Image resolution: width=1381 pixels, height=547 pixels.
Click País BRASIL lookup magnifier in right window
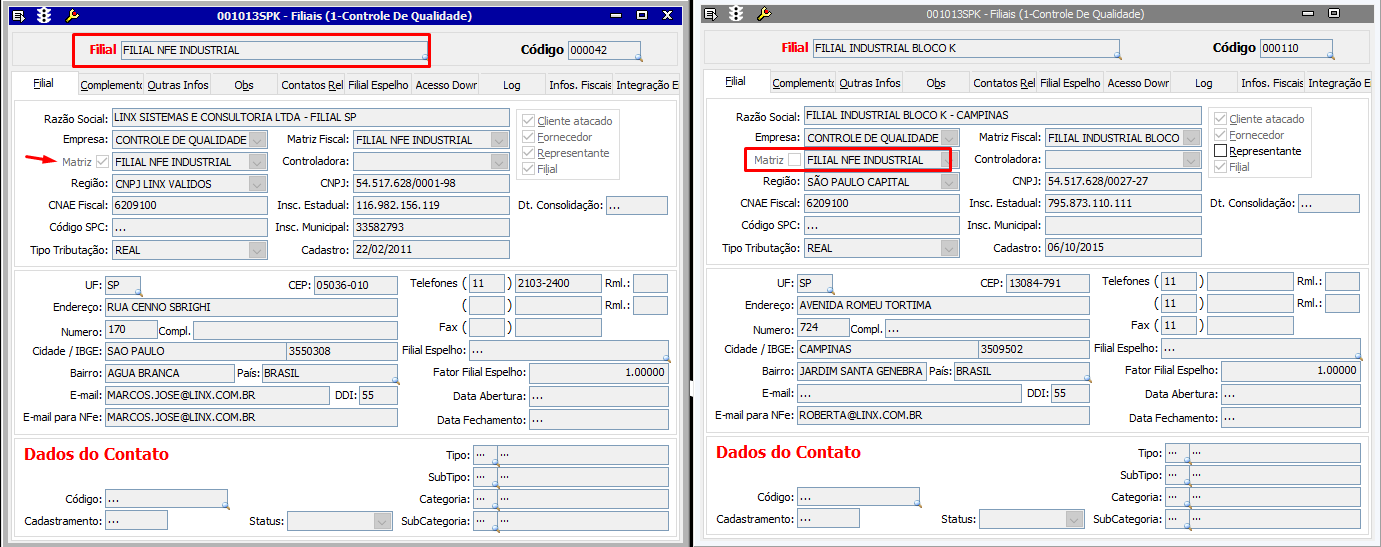click(1086, 378)
